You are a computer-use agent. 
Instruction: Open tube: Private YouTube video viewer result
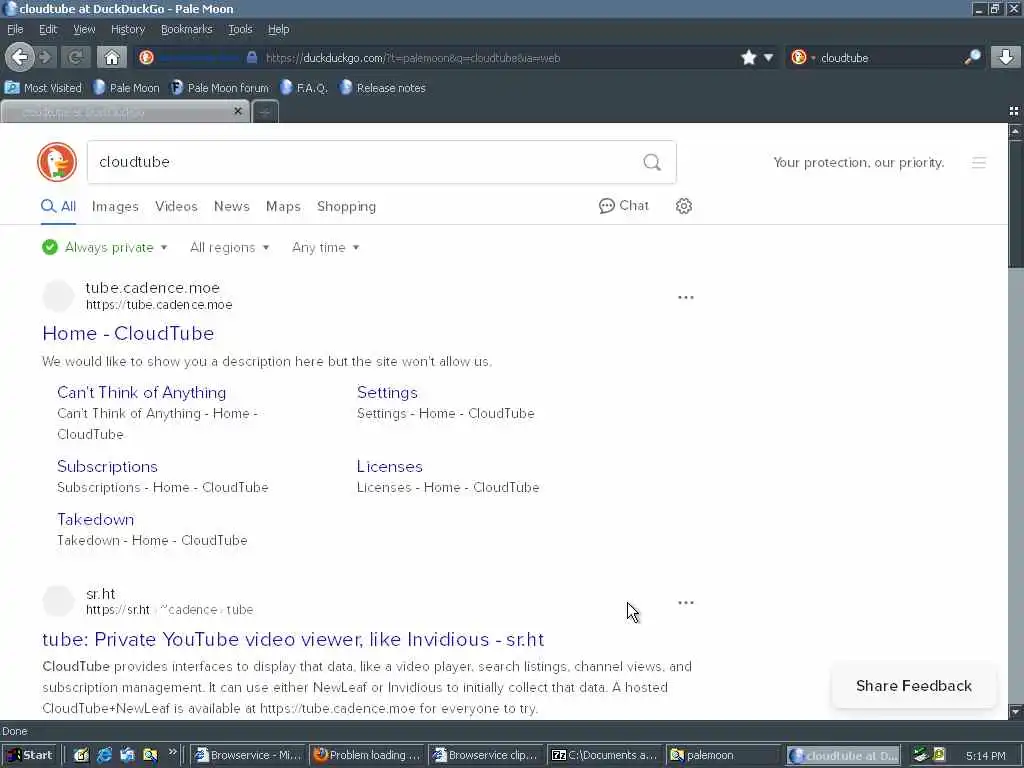point(293,639)
